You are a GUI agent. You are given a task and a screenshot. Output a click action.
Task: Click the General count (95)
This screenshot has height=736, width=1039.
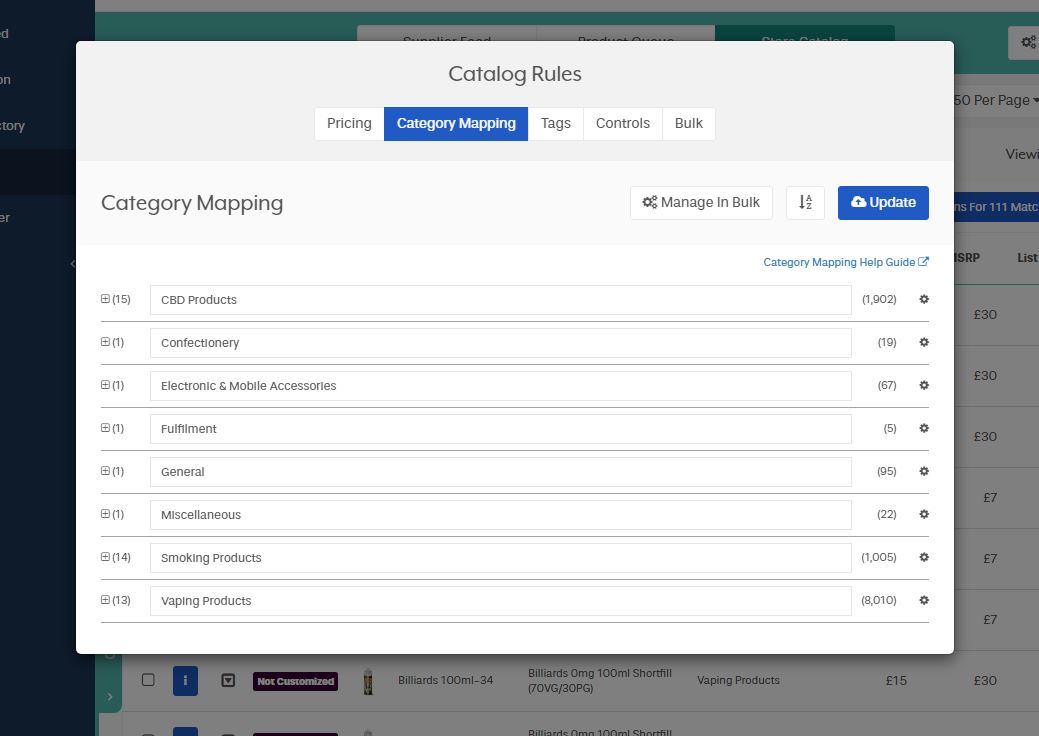(x=887, y=472)
